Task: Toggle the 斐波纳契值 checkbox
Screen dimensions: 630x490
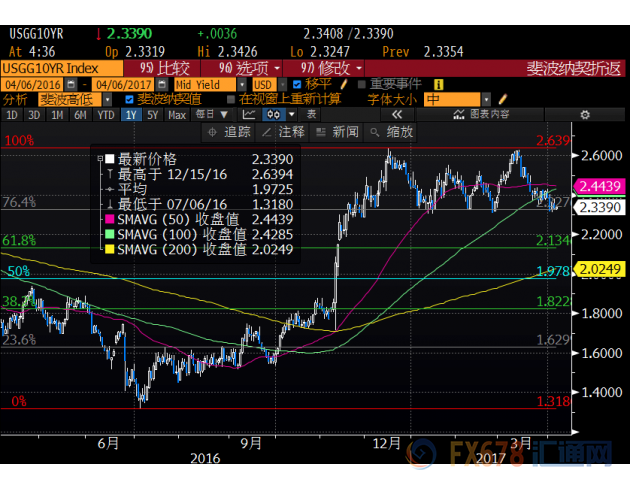Action: tap(129, 99)
